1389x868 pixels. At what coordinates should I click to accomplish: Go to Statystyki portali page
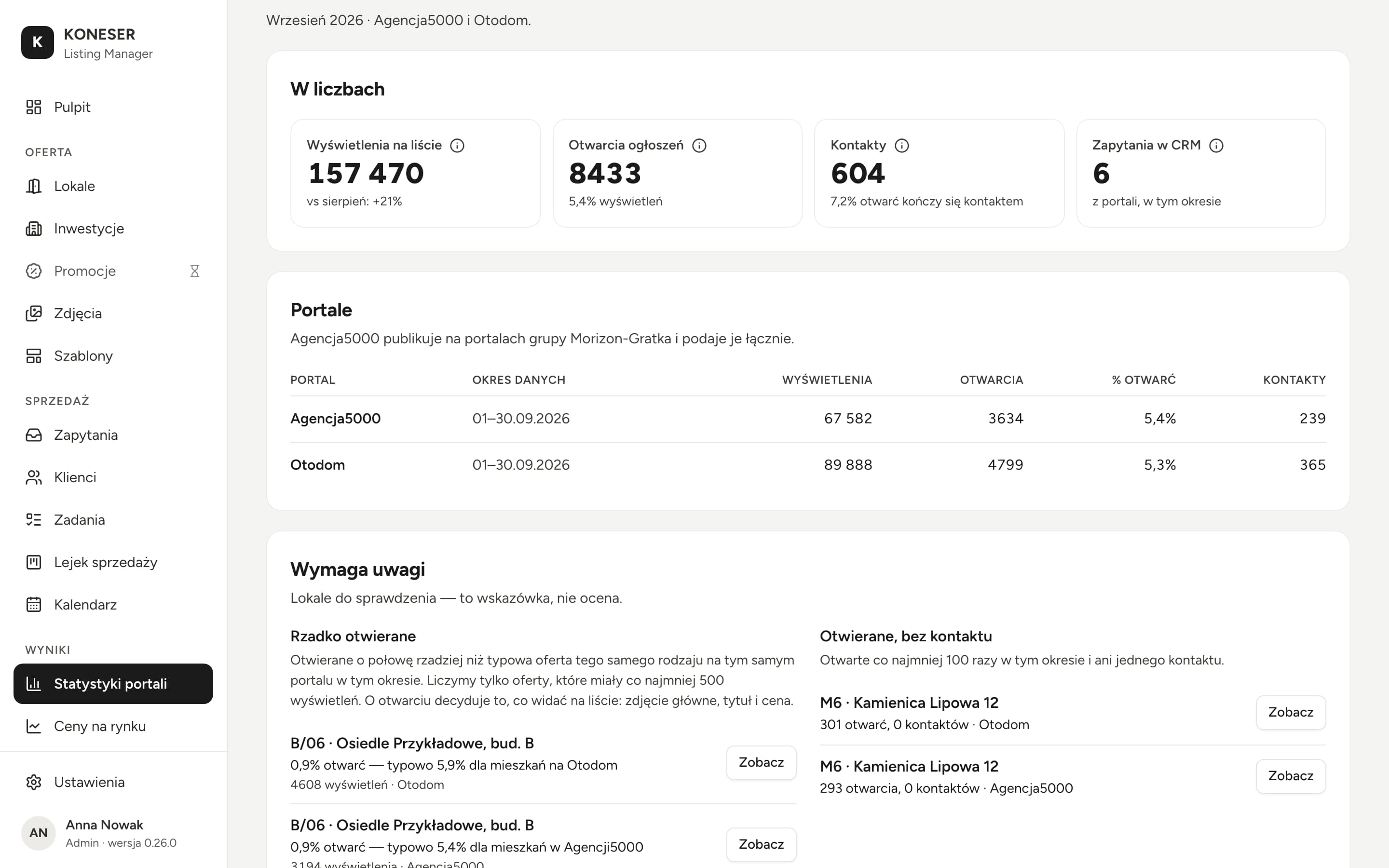[x=113, y=684]
